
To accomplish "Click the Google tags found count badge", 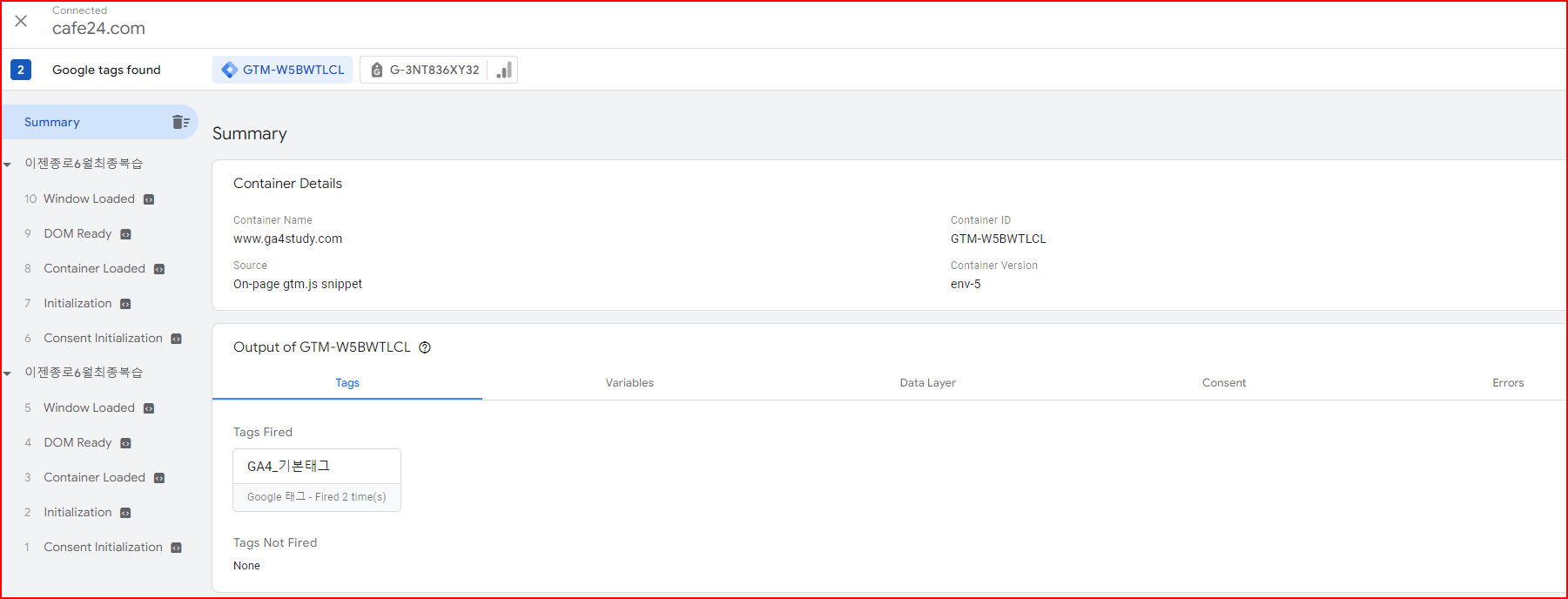I will (21, 70).
